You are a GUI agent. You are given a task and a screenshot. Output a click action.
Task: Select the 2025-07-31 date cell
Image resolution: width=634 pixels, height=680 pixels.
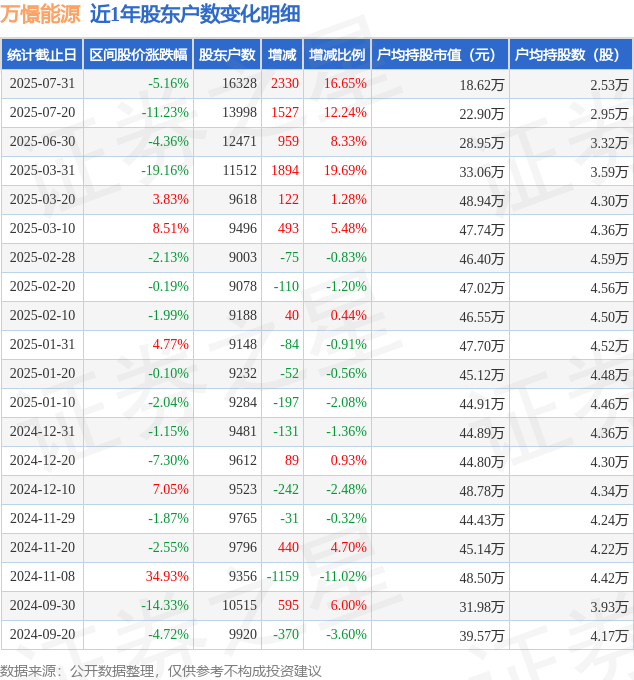(42, 84)
